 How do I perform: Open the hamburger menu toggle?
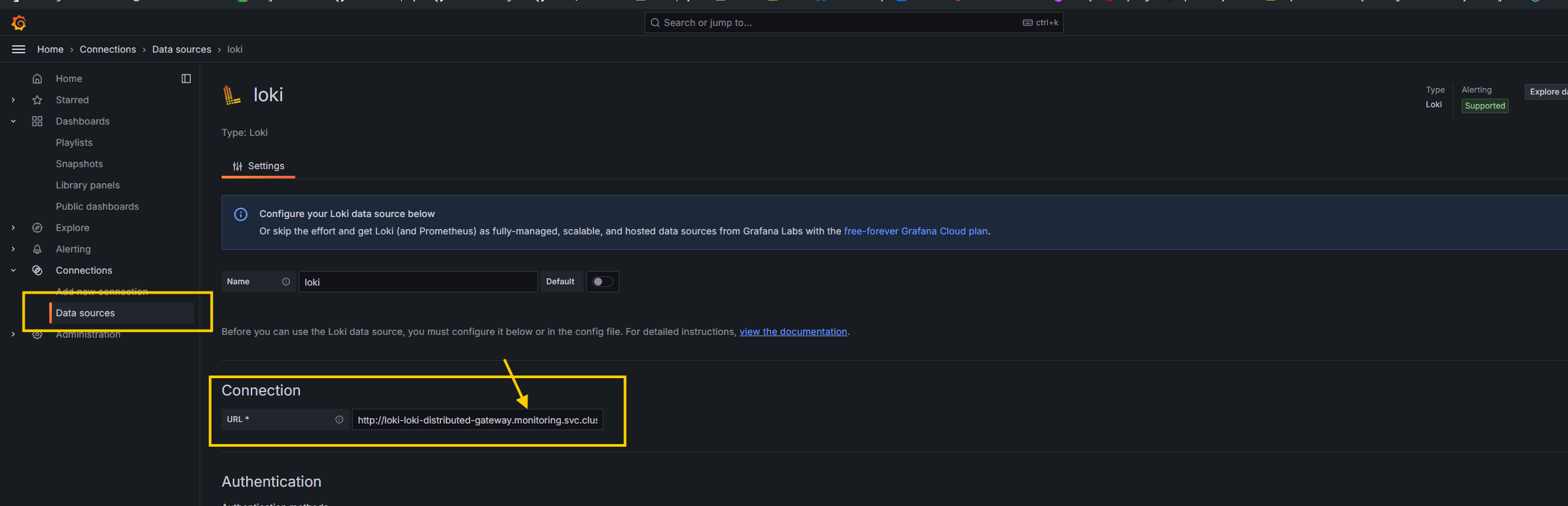click(19, 49)
